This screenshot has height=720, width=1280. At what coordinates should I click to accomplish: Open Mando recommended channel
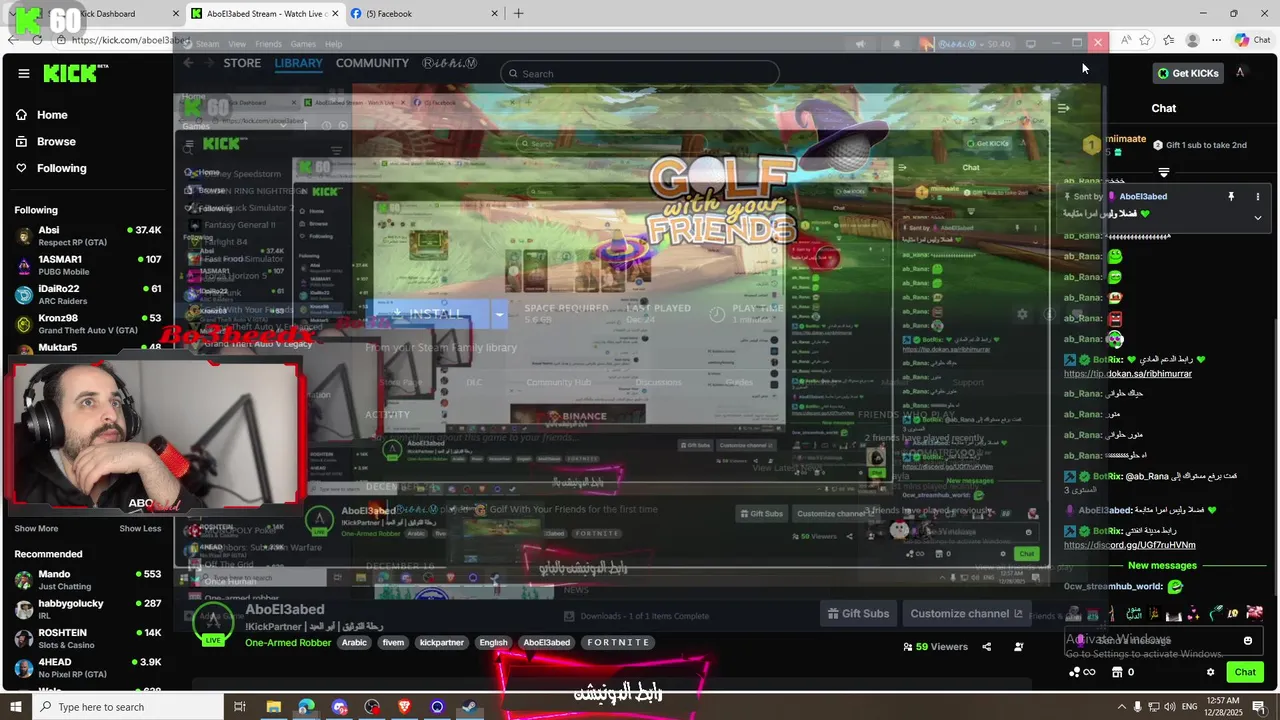click(87, 580)
